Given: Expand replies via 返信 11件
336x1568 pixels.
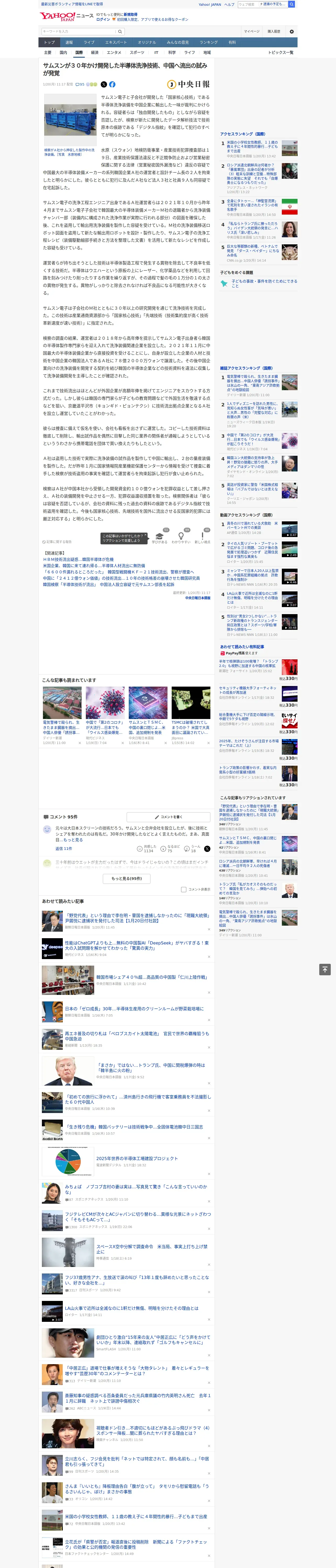Looking at the screenshot, I should pyautogui.click(x=63, y=849).
